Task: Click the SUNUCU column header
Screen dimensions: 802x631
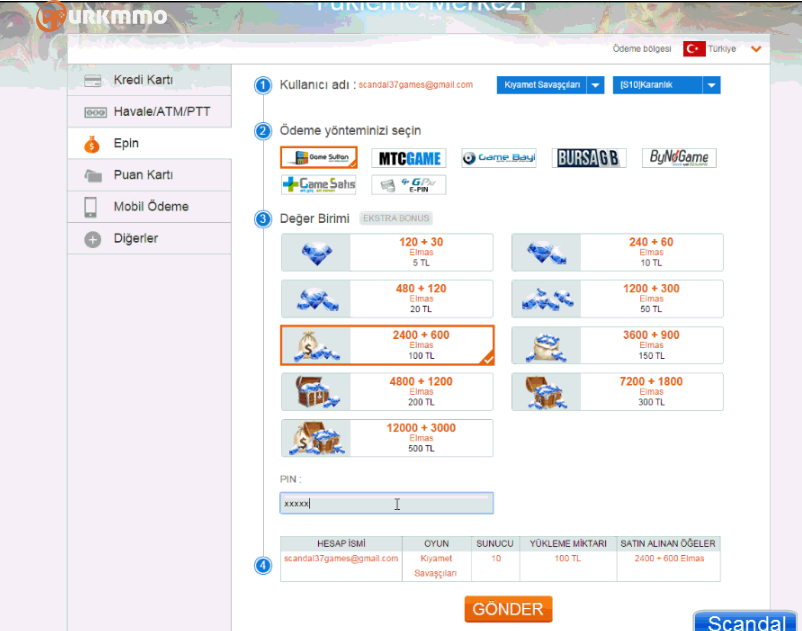Action: (495, 544)
